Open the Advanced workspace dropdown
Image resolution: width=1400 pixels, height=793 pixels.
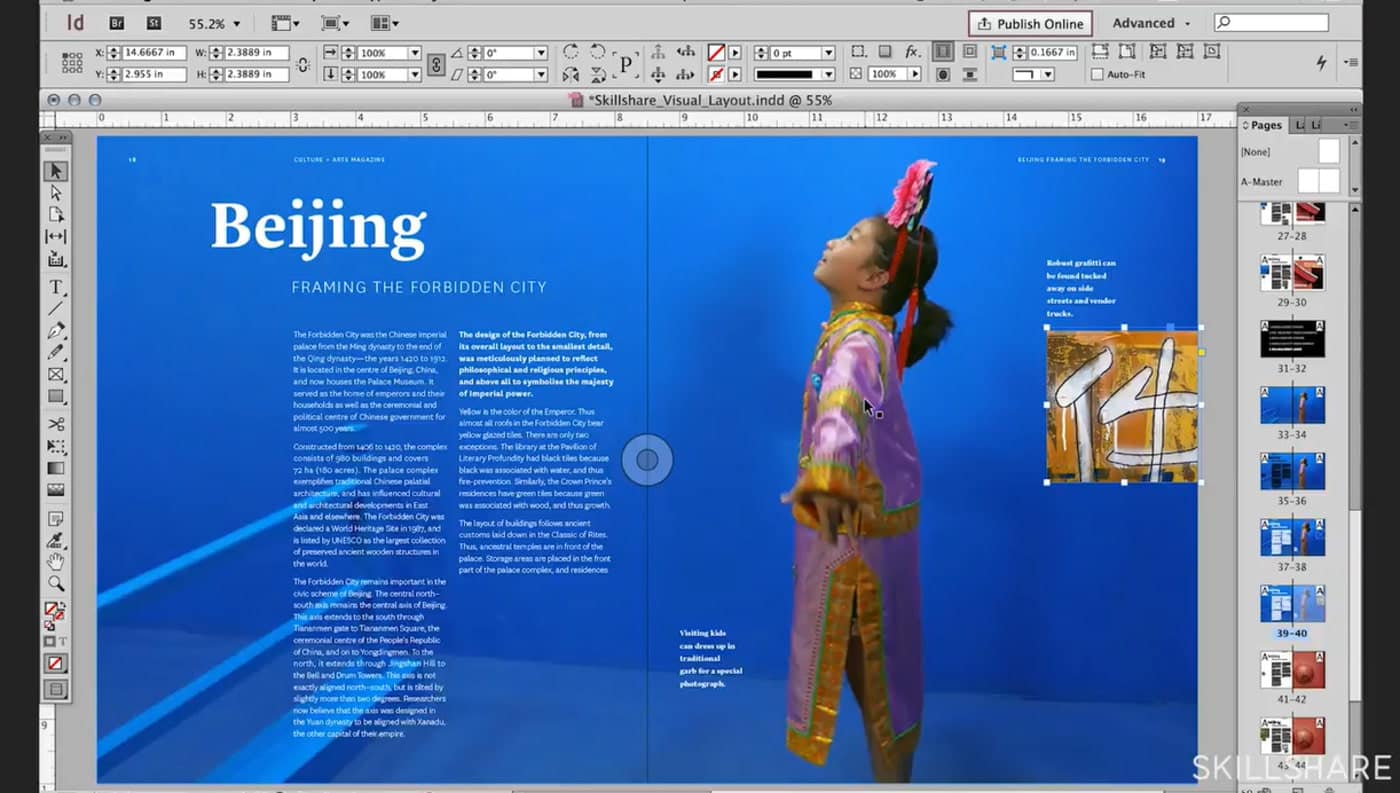pos(1148,22)
